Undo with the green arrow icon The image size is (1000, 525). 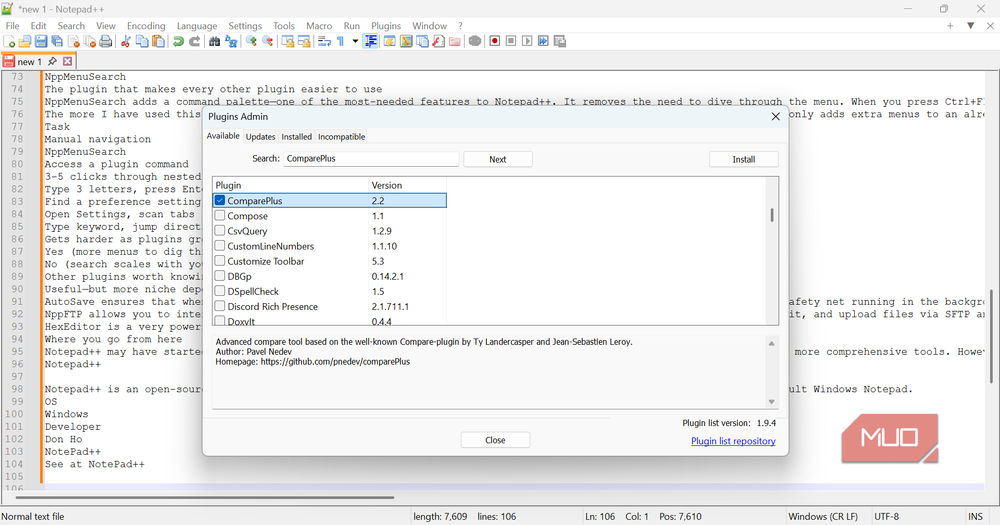(x=179, y=41)
